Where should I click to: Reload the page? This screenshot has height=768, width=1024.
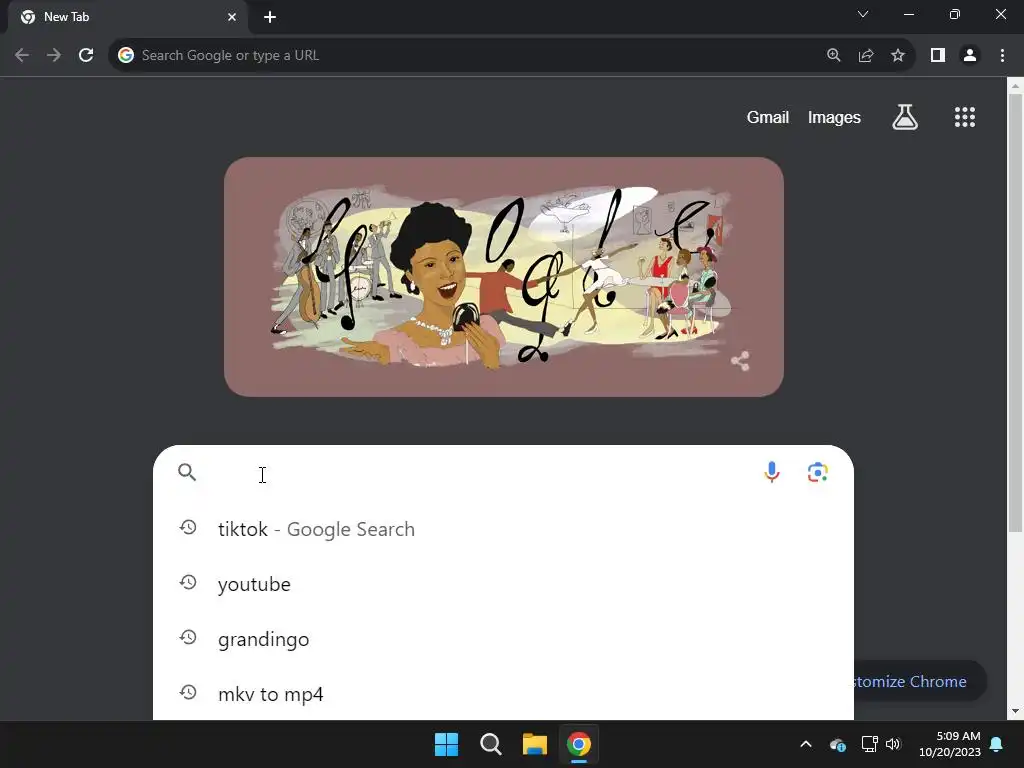tap(86, 56)
